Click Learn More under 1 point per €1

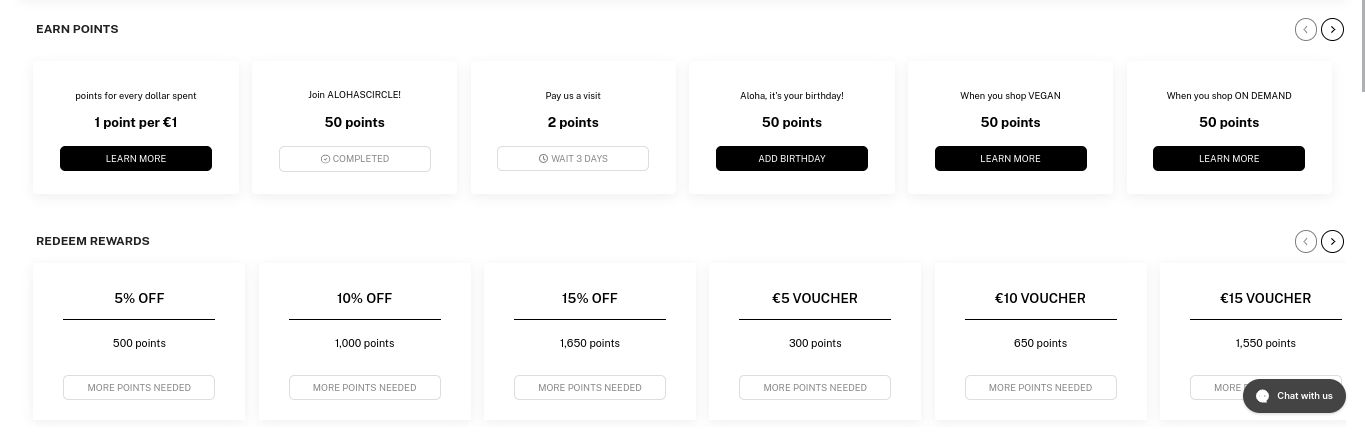click(x=136, y=159)
